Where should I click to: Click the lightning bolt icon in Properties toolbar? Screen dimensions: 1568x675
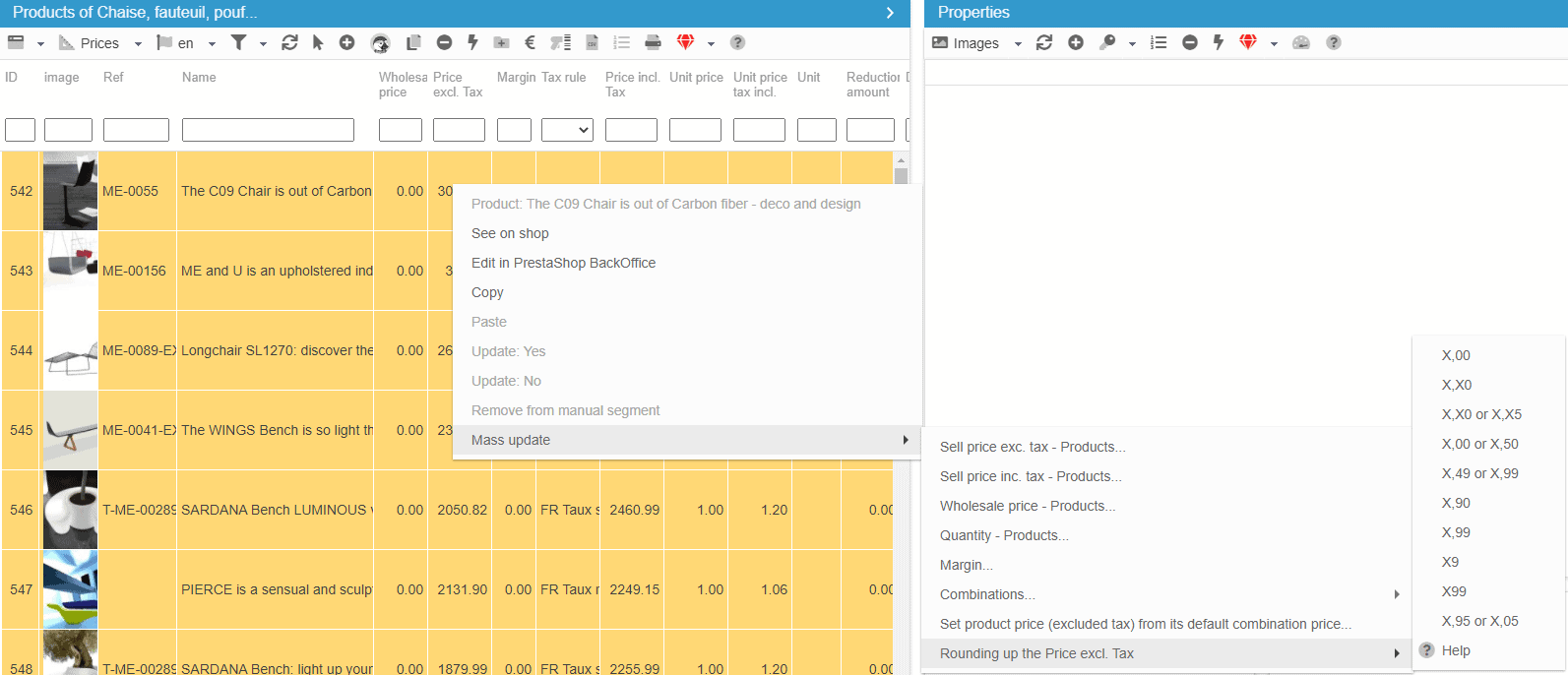click(x=1219, y=42)
